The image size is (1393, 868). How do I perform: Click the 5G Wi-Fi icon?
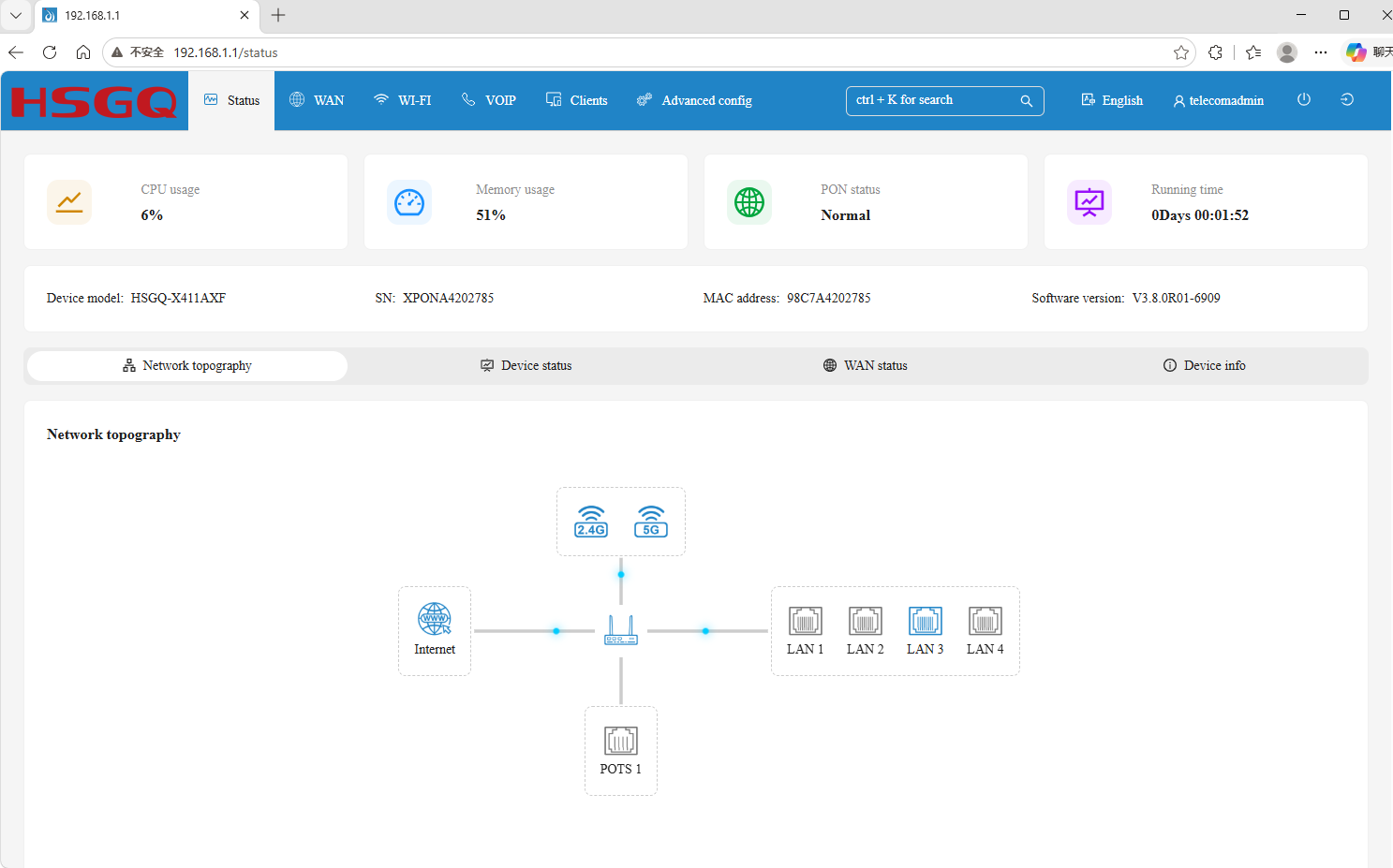point(651,522)
